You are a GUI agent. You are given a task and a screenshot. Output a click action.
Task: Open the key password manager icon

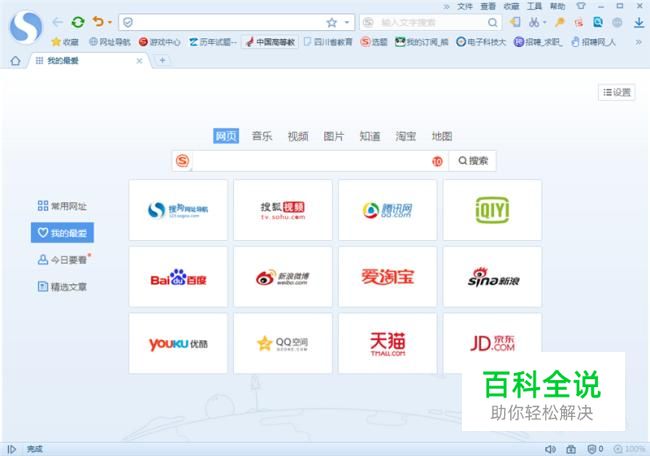point(560,22)
